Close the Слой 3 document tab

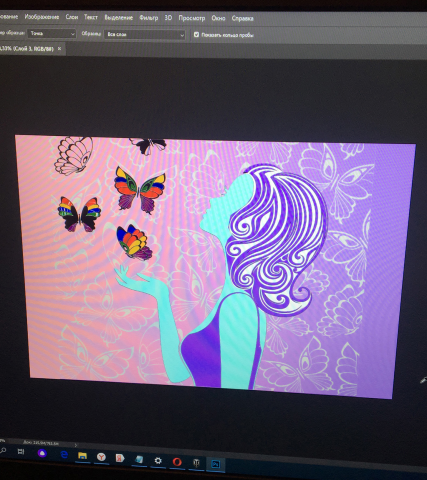click(59, 49)
